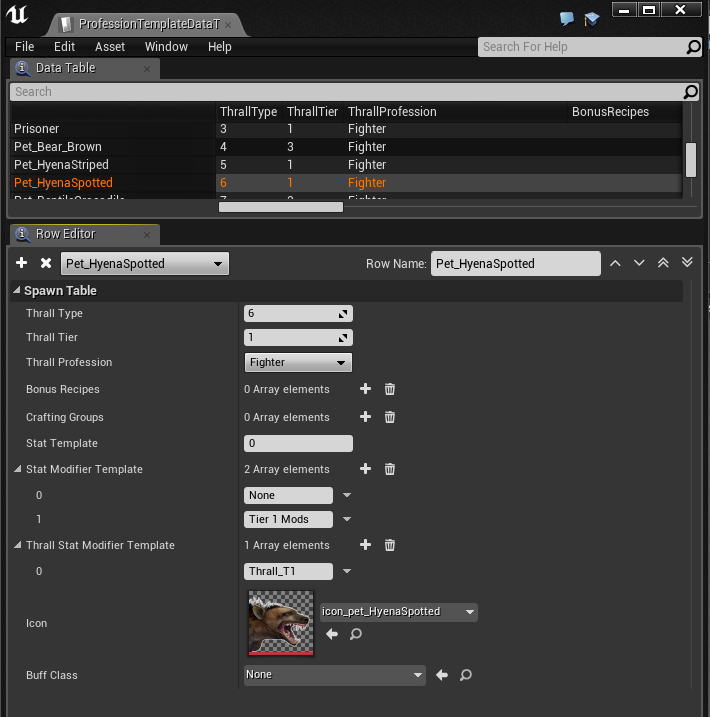This screenshot has height=717, width=710.
Task: Switch to the Row Editor tab
Action: click(x=66, y=234)
